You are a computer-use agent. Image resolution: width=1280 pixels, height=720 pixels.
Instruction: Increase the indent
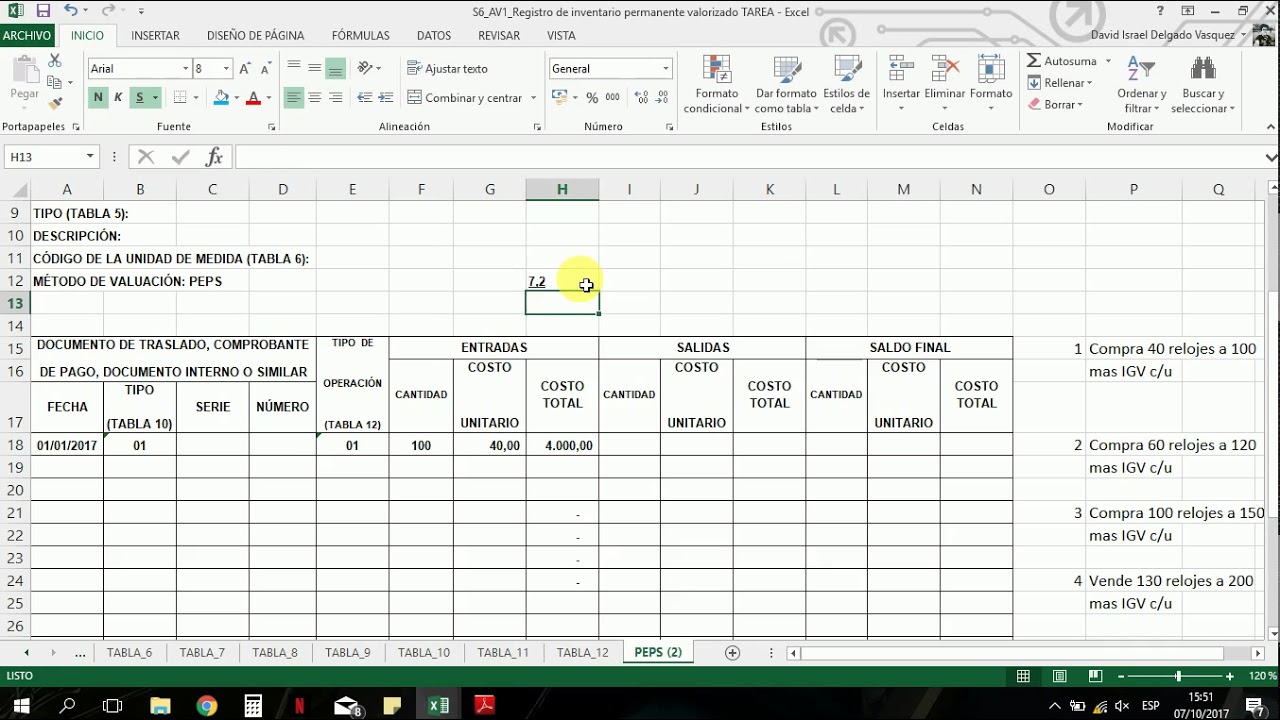(x=386, y=97)
